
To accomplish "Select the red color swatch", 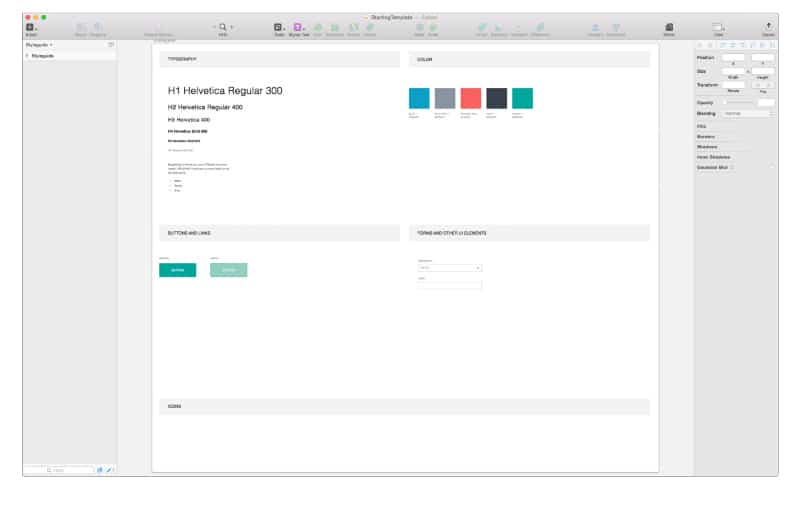I will [470, 98].
